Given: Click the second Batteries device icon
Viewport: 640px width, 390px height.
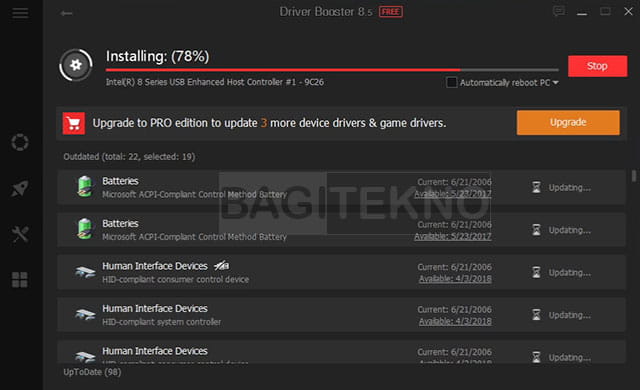Looking at the screenshot, I should click(x=85, y=229).
